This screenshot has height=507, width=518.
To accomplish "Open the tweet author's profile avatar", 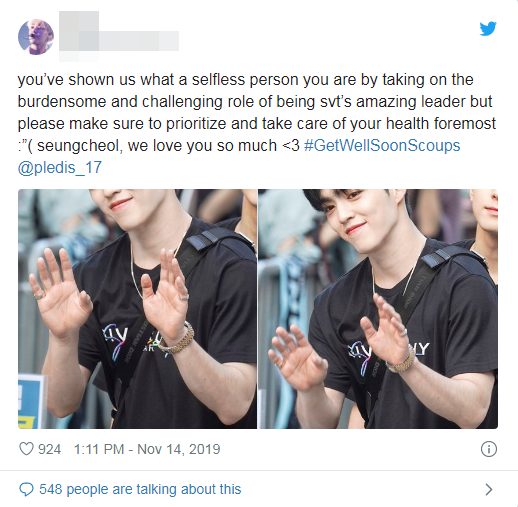I will 36,37.
